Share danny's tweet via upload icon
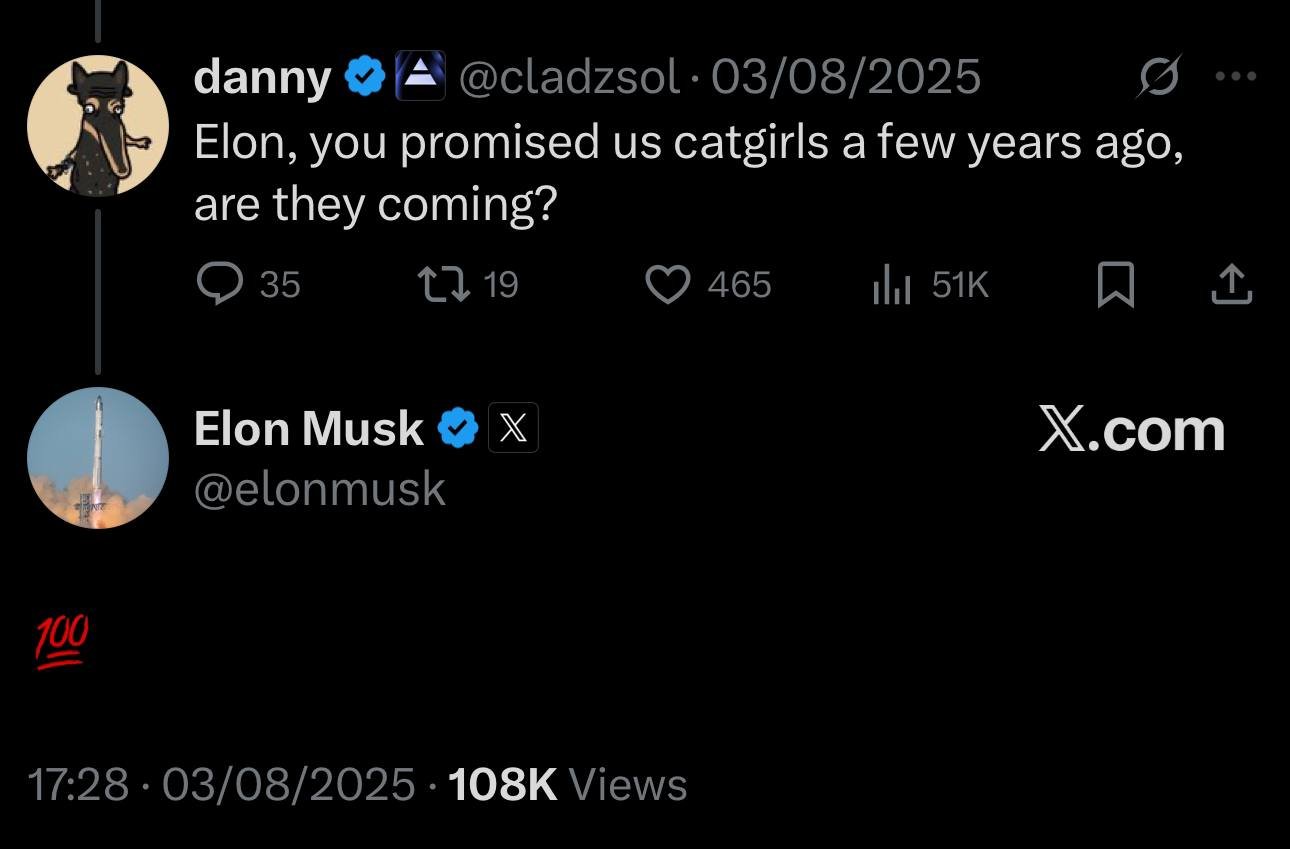The width and height of the screenshot is (1290, 849). pyautogui.click(x=1231, y=285)
